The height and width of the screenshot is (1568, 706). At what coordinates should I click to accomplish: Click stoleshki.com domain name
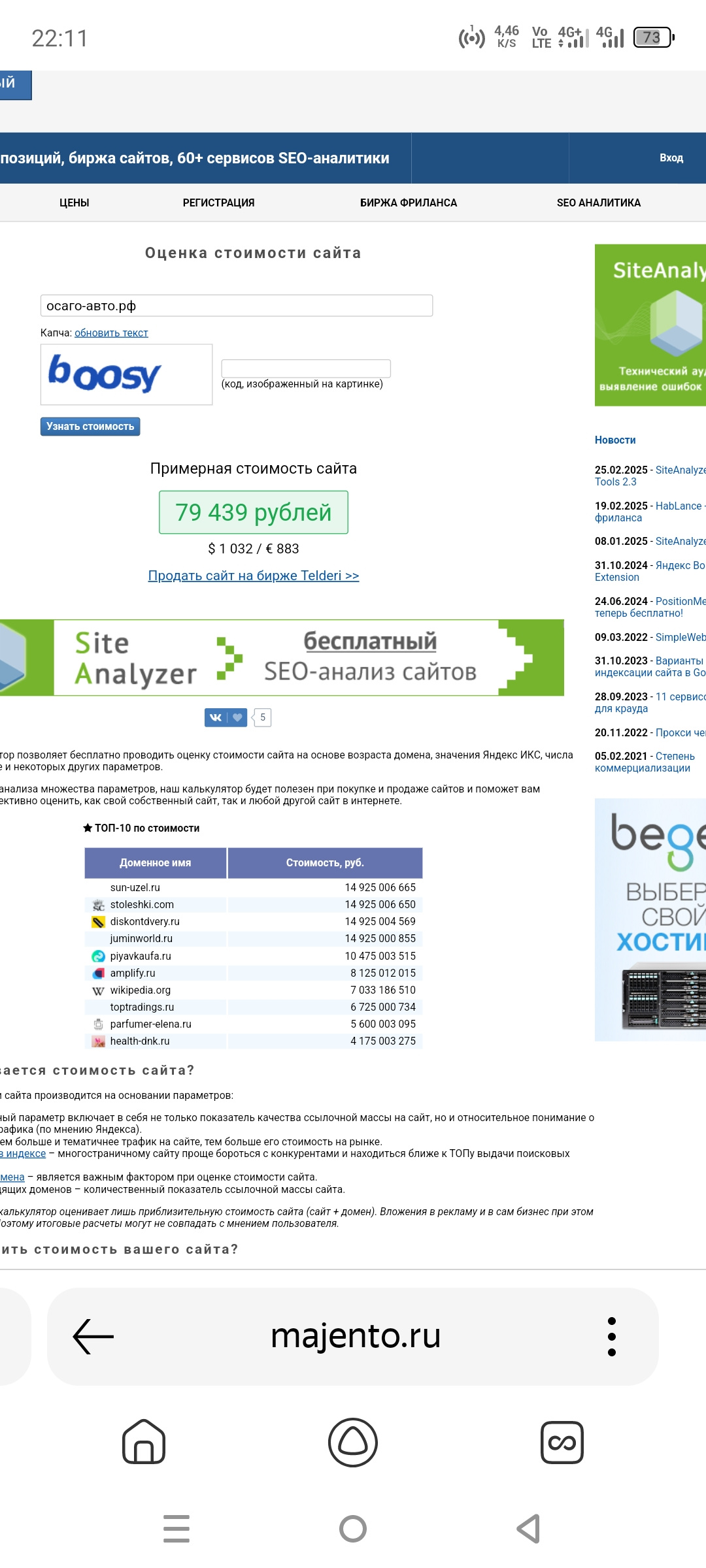pyautogui.click(x=142, y=905)
